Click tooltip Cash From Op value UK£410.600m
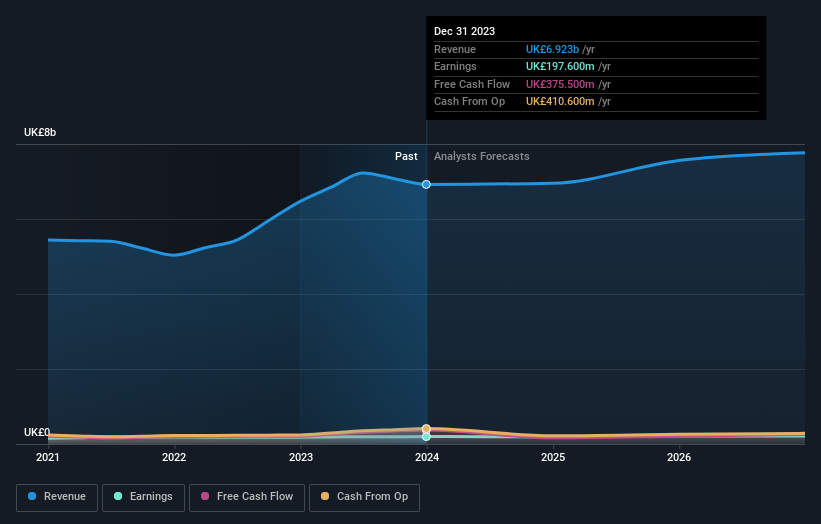This screenshot has width=821, height=524. tap(560, 102)
